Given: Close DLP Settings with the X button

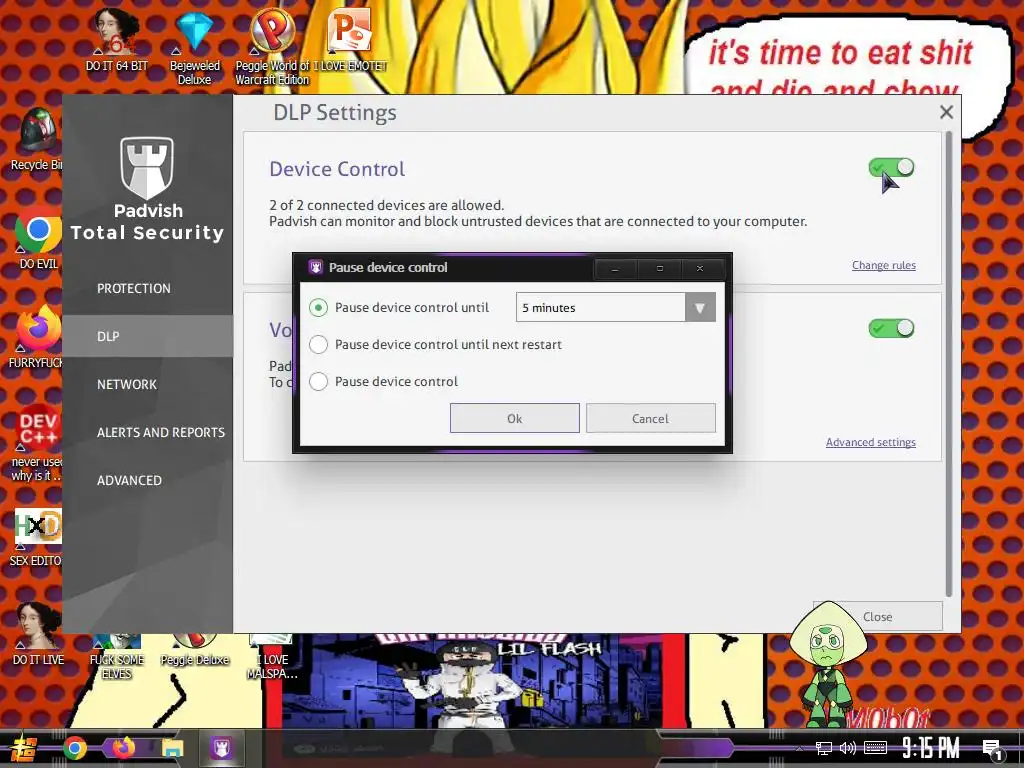Looking at the screenshot, I should pos(946,112).
